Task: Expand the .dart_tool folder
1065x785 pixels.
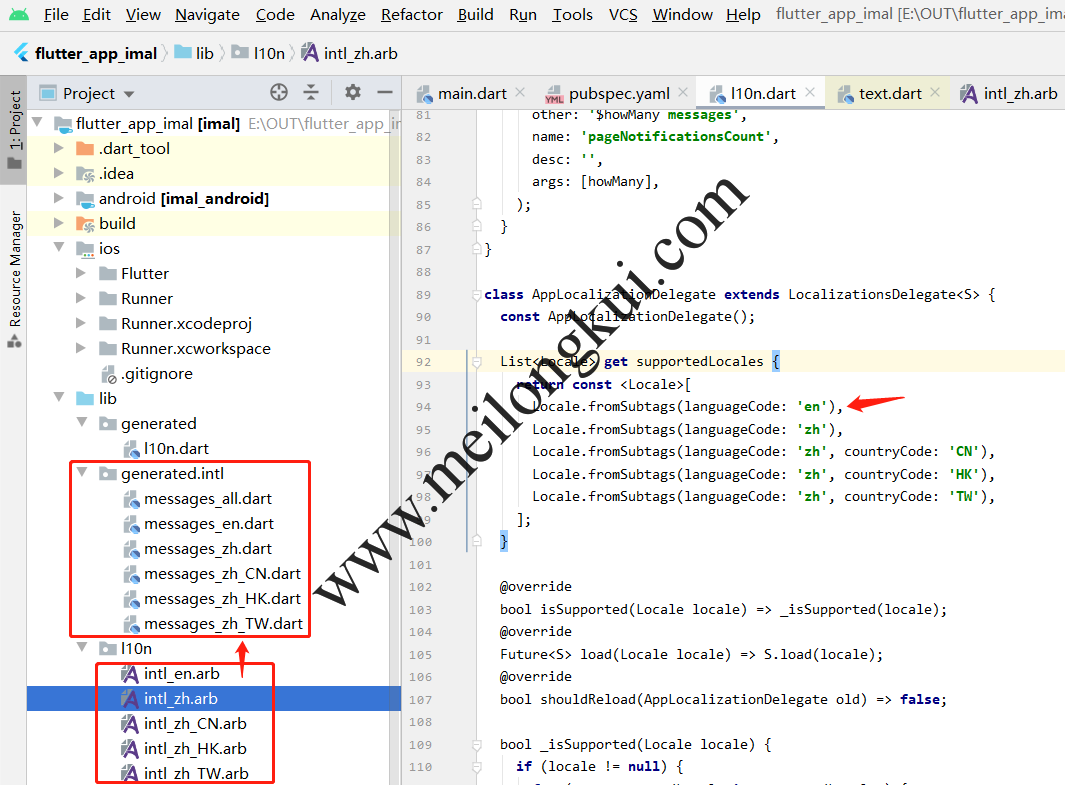Action: [59, 148]
